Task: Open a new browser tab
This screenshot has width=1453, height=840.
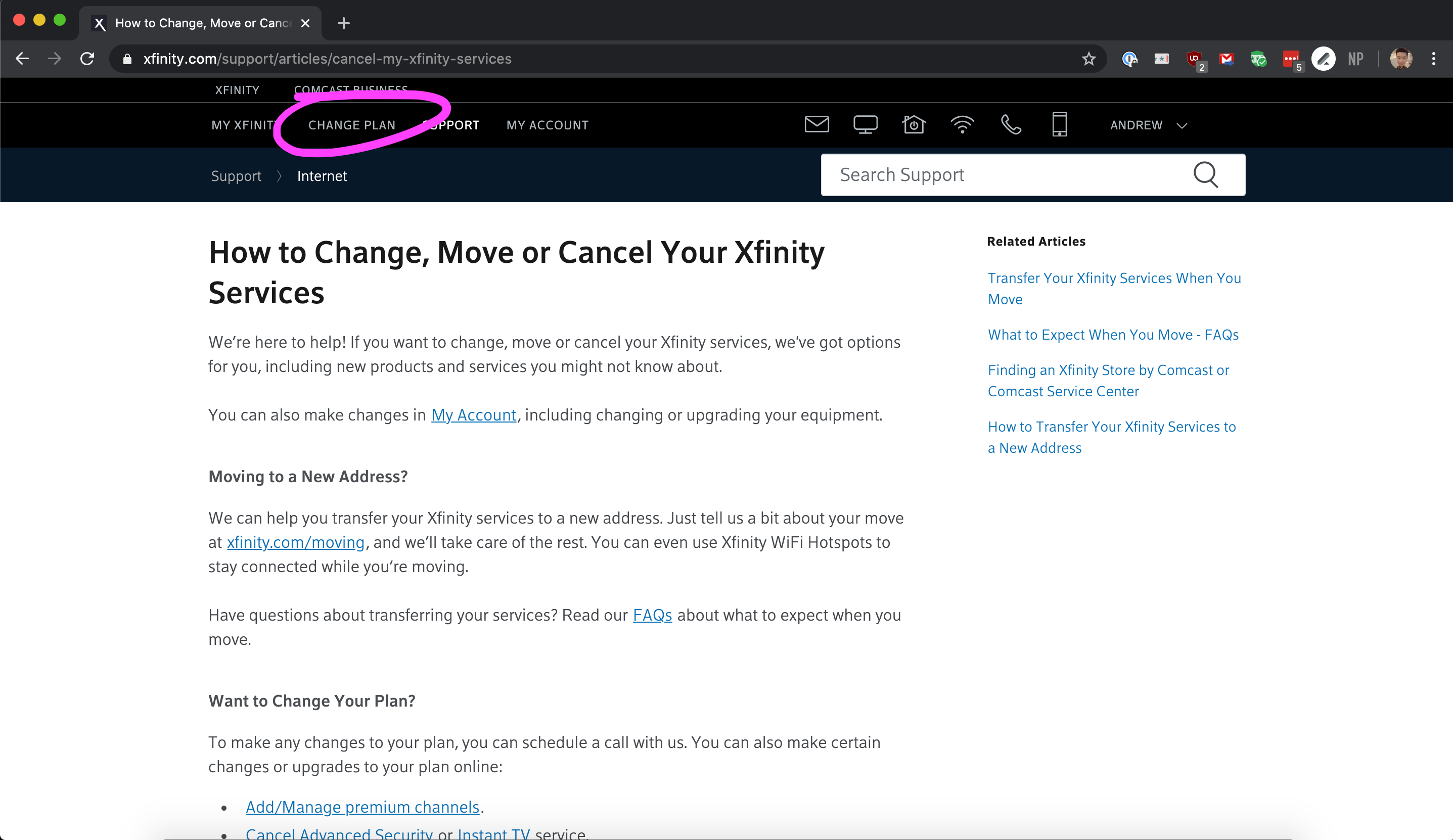Action: pos(344,23)
